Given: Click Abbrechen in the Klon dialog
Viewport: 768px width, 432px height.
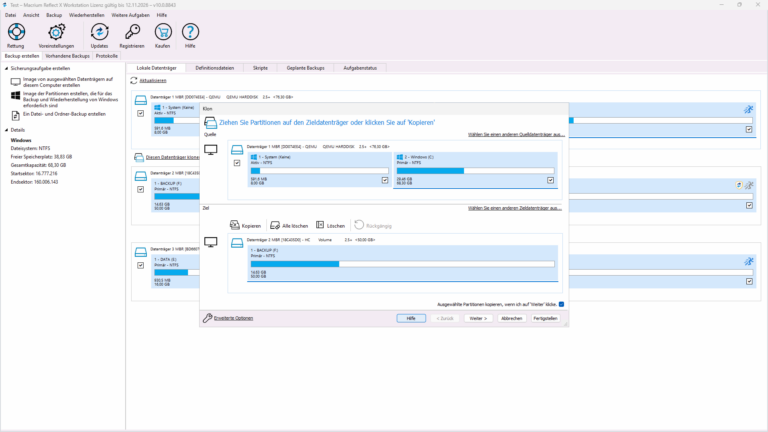Looking at the screenshot, I should 511,318.
